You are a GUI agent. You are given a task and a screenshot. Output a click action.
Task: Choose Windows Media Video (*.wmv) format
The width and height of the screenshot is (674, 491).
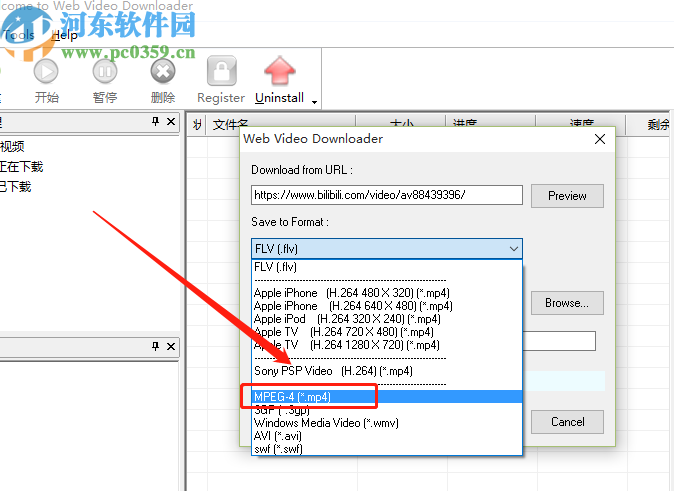[387, 423]
